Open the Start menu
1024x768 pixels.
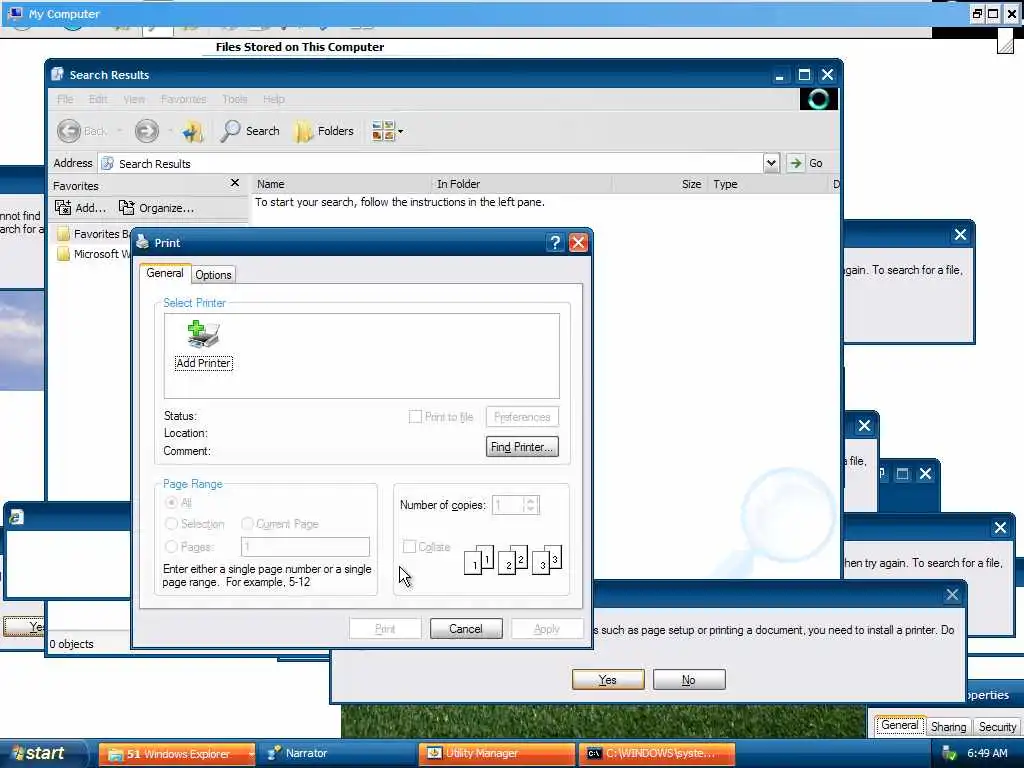pos(43,754)
